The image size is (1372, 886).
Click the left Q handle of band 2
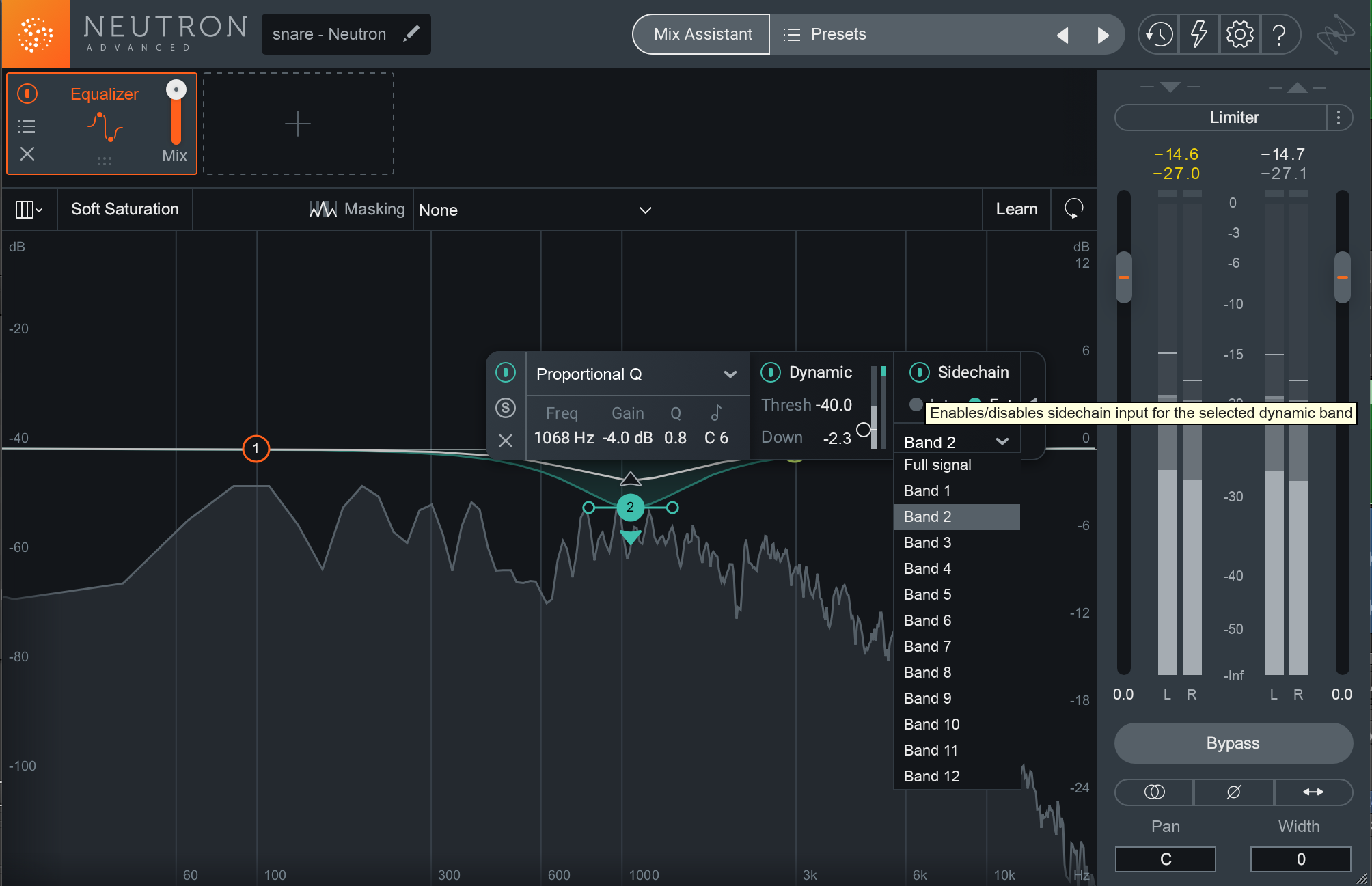588,508
